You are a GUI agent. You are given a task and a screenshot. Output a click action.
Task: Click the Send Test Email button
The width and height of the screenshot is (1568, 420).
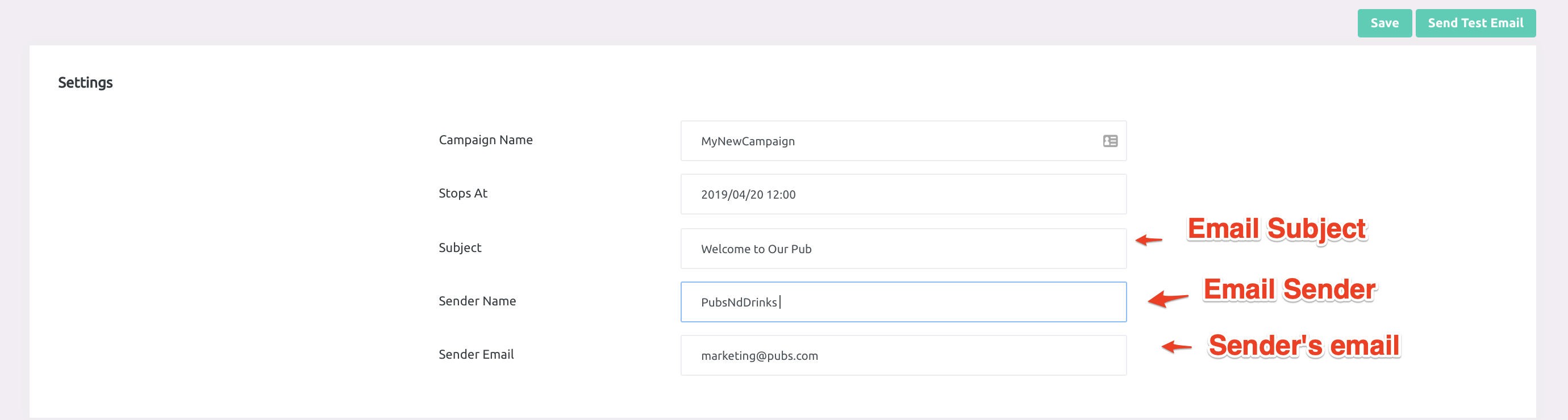click(1475, 23)
